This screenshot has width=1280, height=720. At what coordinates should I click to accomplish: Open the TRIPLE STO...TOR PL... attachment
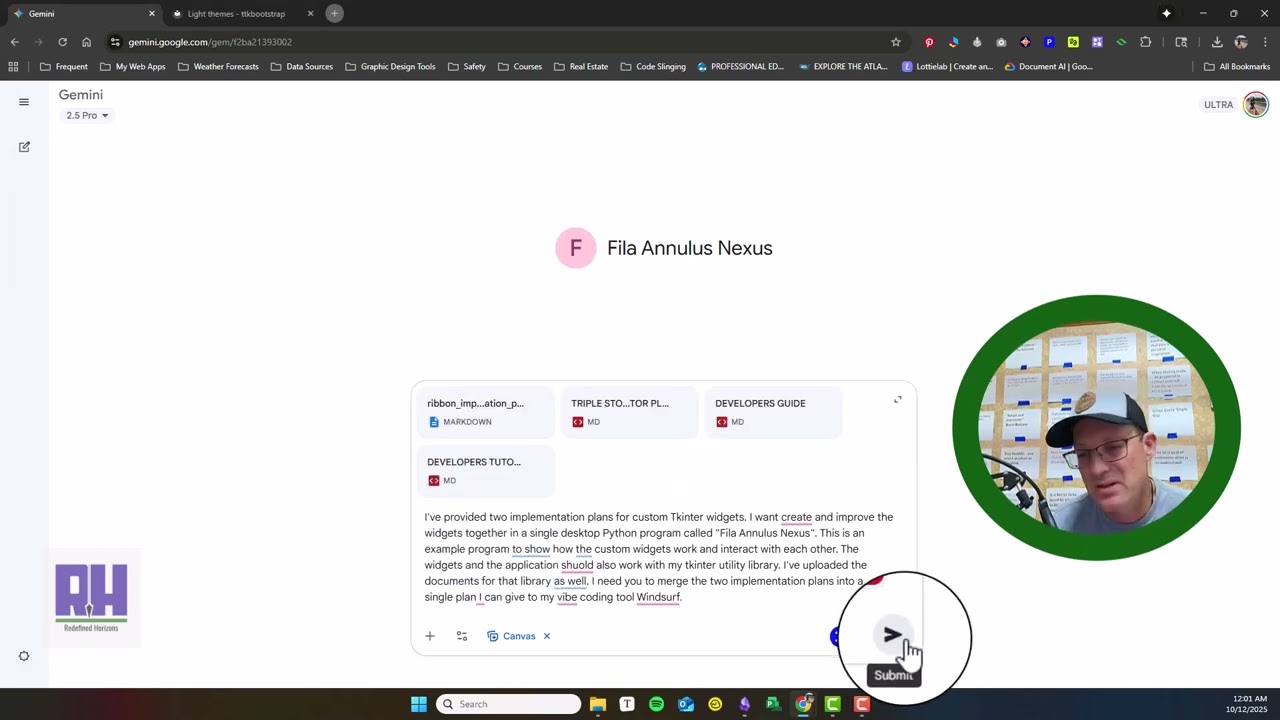630,412
